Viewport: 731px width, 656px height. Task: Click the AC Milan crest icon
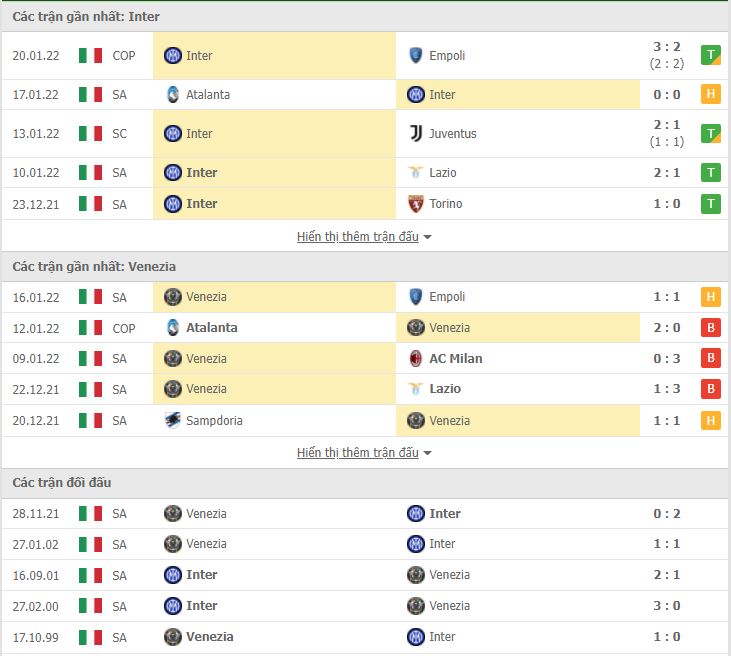tap(416, 359)
